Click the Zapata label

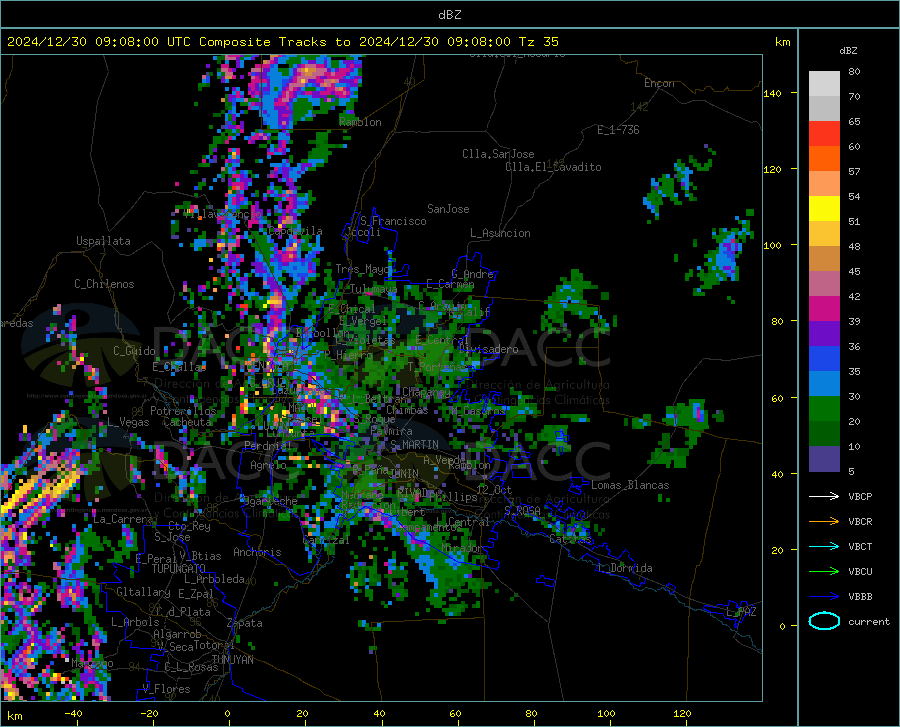(245, 623)
